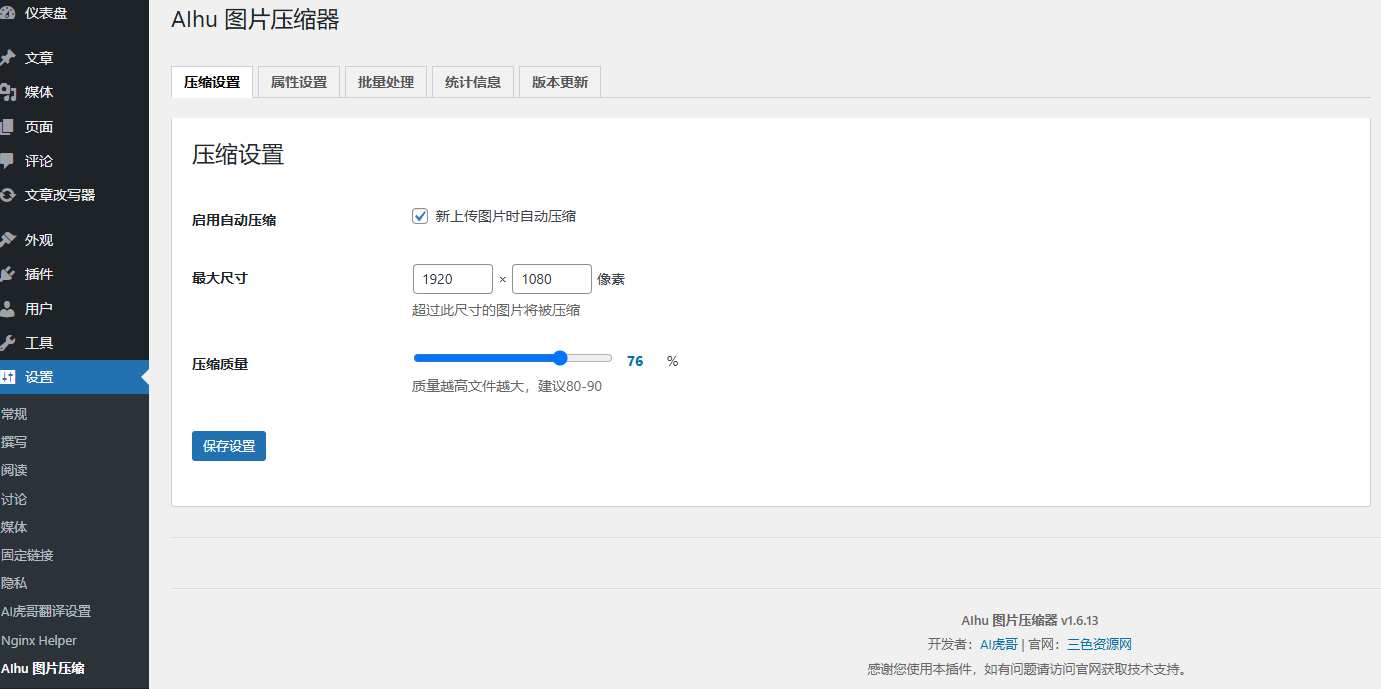
Task: Open the 用户 users icon
Action: (14, 307)
